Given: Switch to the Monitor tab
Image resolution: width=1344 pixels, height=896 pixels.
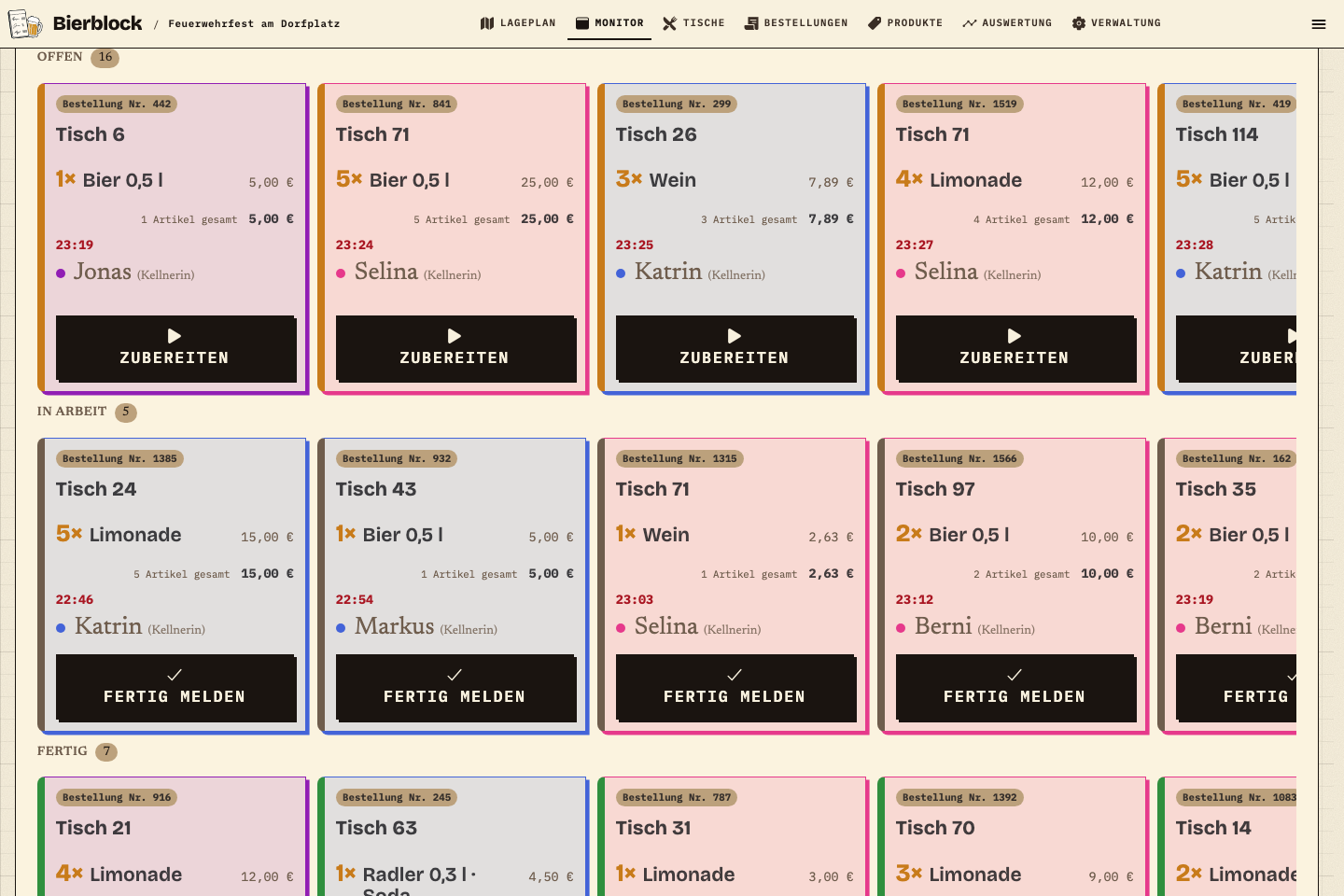Looking at the screenshot, I should (x=609, y=23).
